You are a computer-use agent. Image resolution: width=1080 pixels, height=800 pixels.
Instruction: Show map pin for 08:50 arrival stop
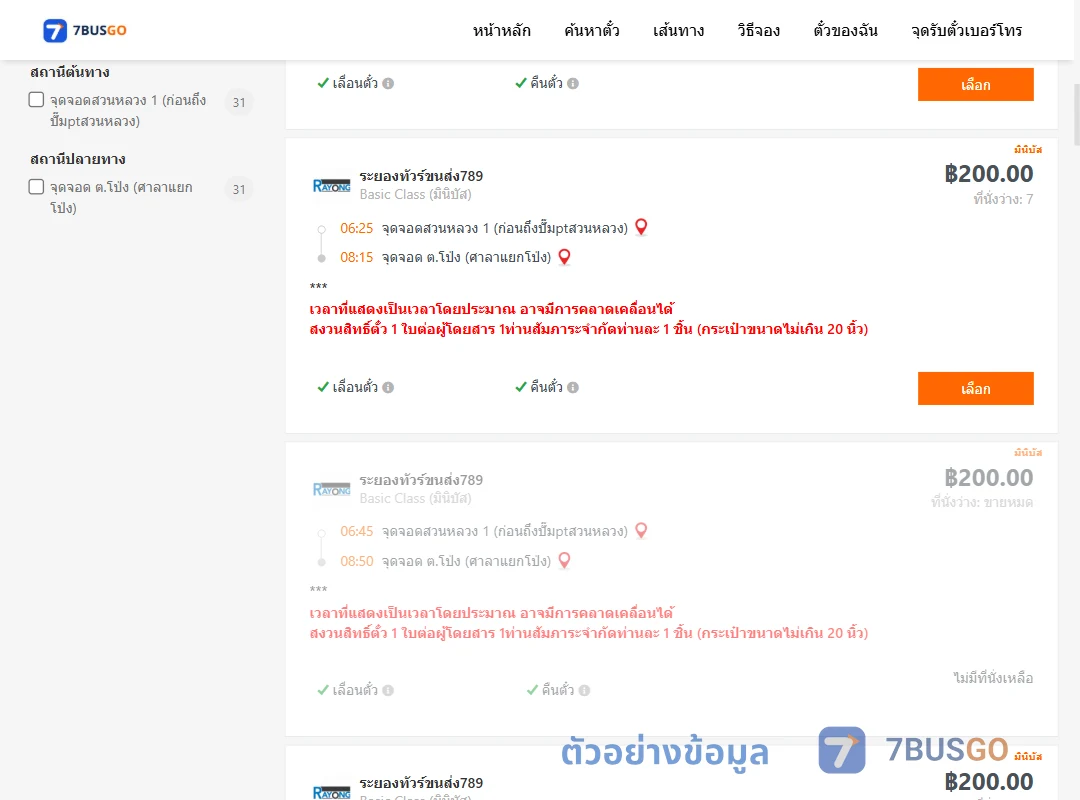coord(564,560)
